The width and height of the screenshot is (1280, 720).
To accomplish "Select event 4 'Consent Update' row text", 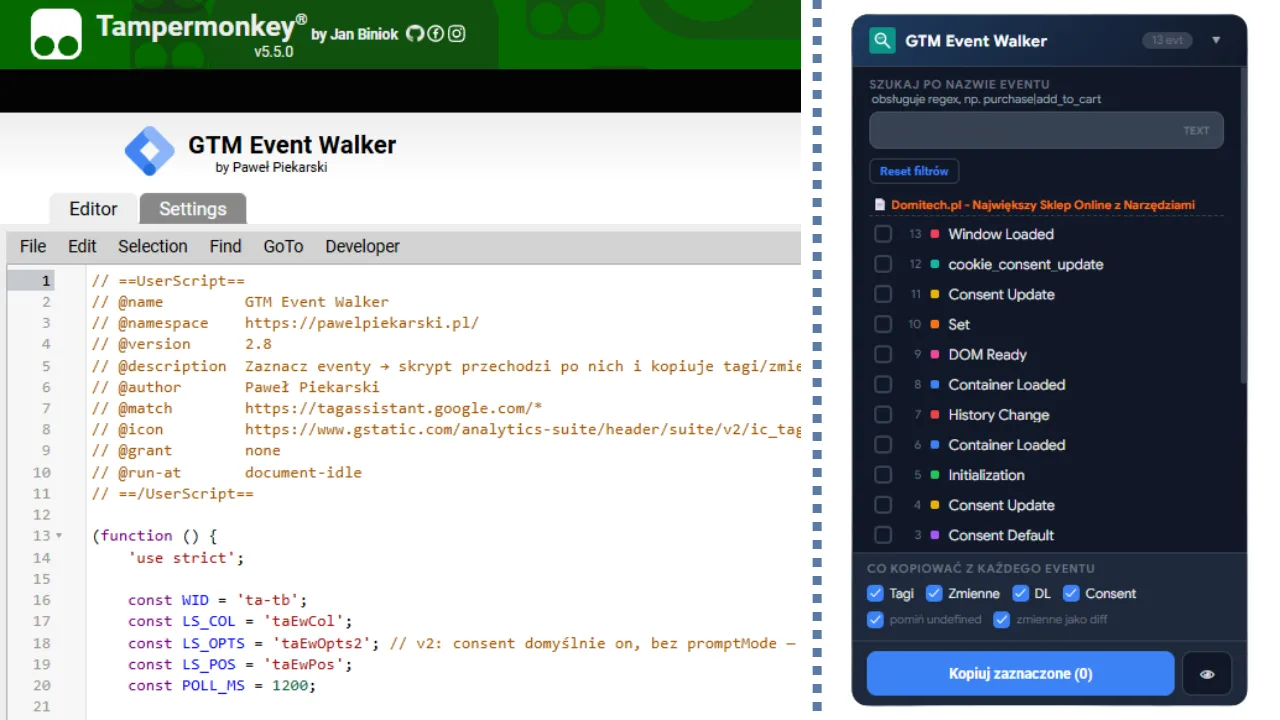I will pyautogui.click(x=1001, y=505).
